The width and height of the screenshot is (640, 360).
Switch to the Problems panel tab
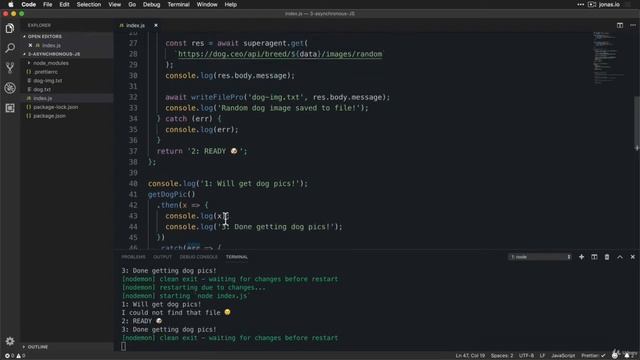point(133,257)
